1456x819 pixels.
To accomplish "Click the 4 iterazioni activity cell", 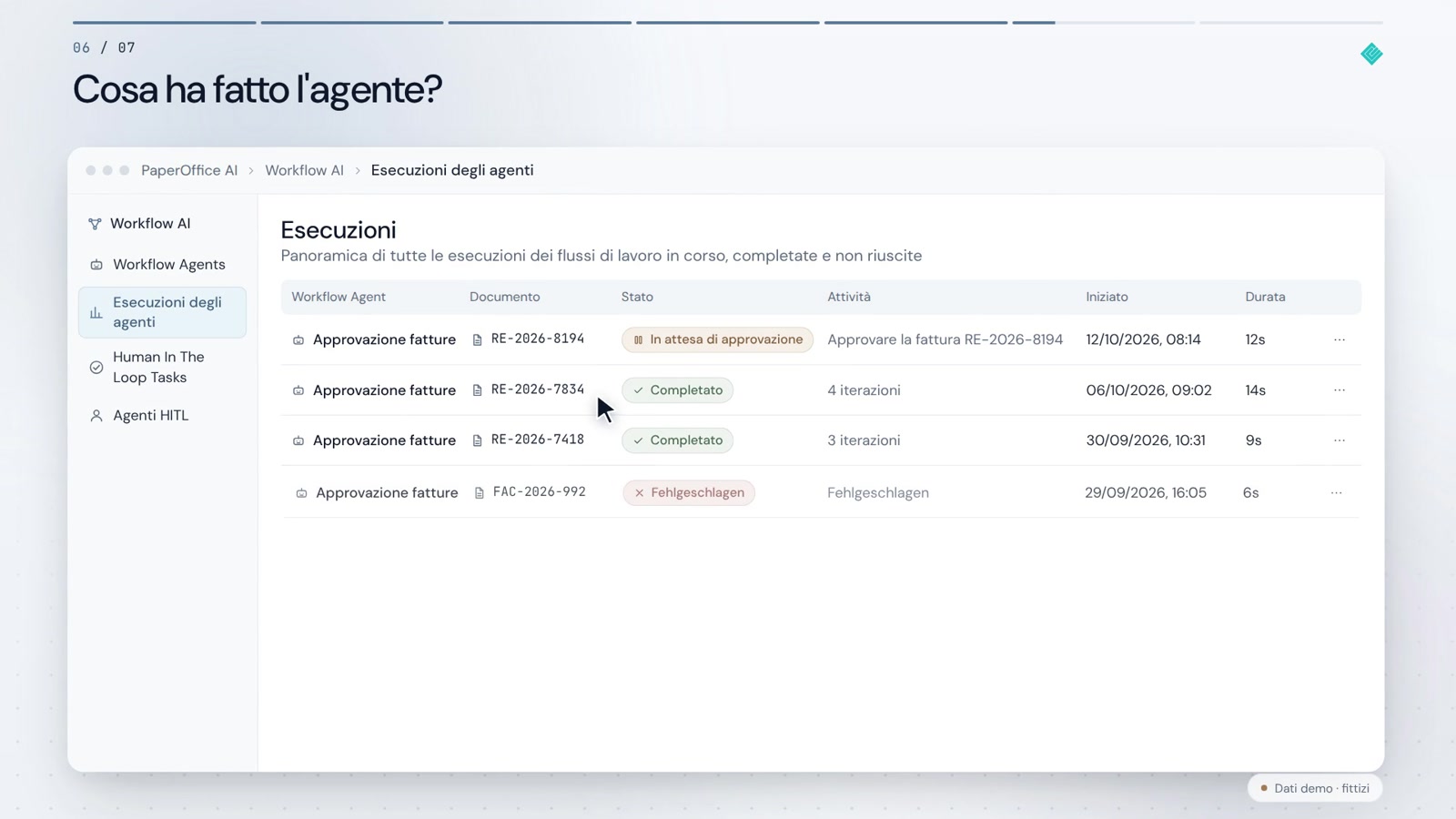I will [x=864, y=390].
